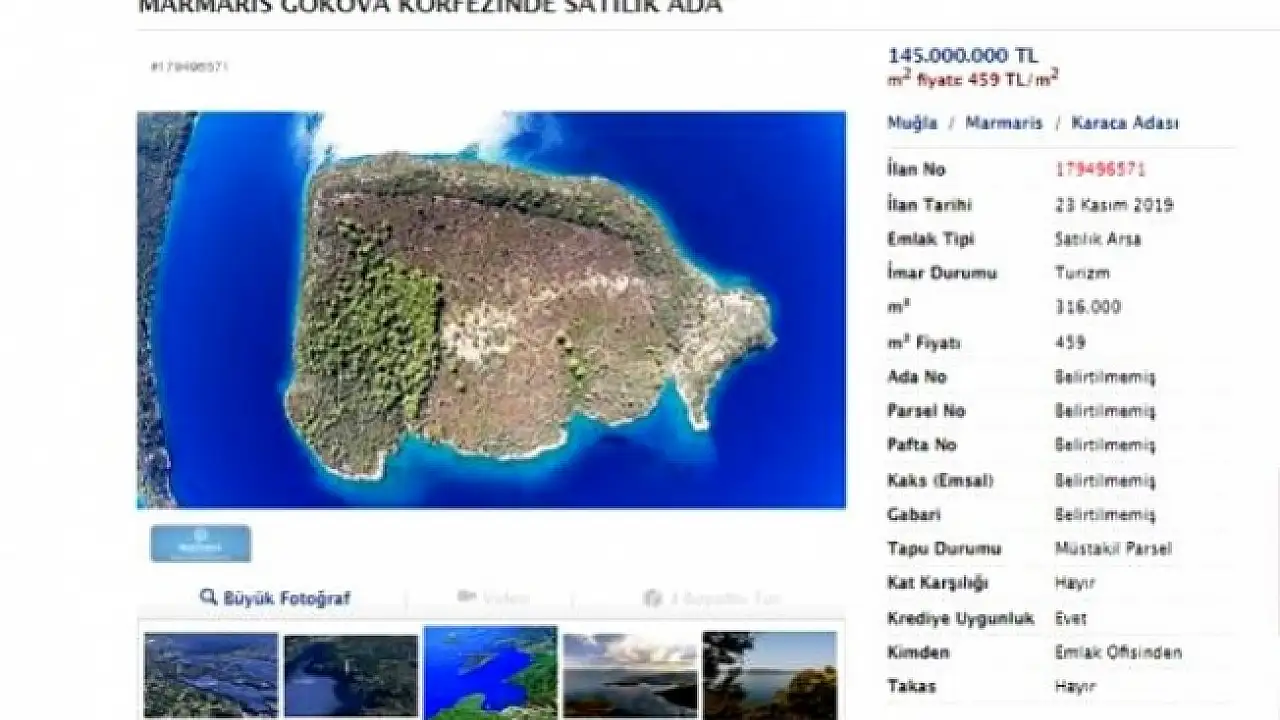Switch to the 3 Boyutlu Tur tab

pyautogui.click(x=711, y=598)
